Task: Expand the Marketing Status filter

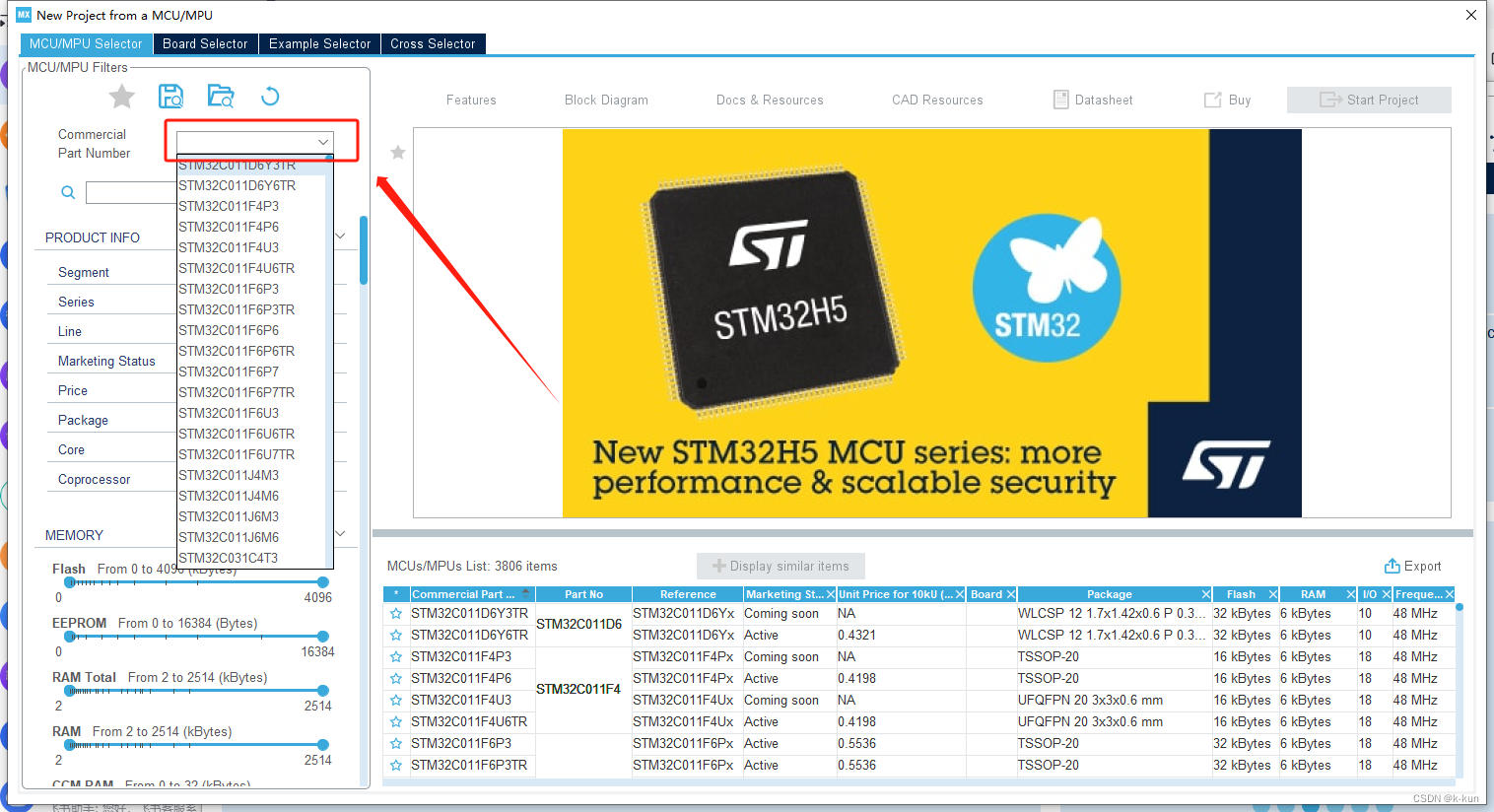Action: point(106,361)
